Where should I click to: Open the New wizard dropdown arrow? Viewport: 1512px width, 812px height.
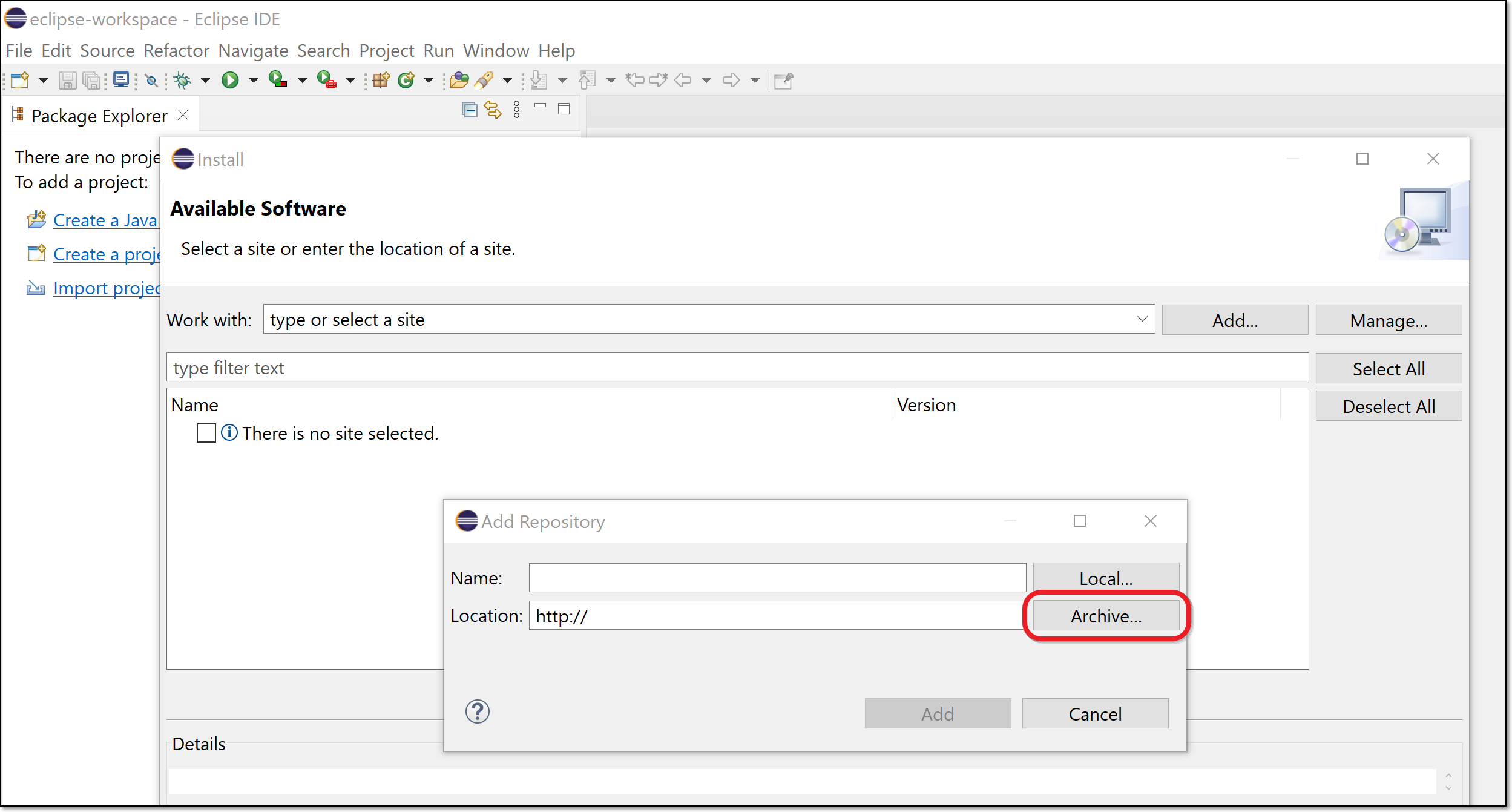pyautogui.click(x=43, y=80)
